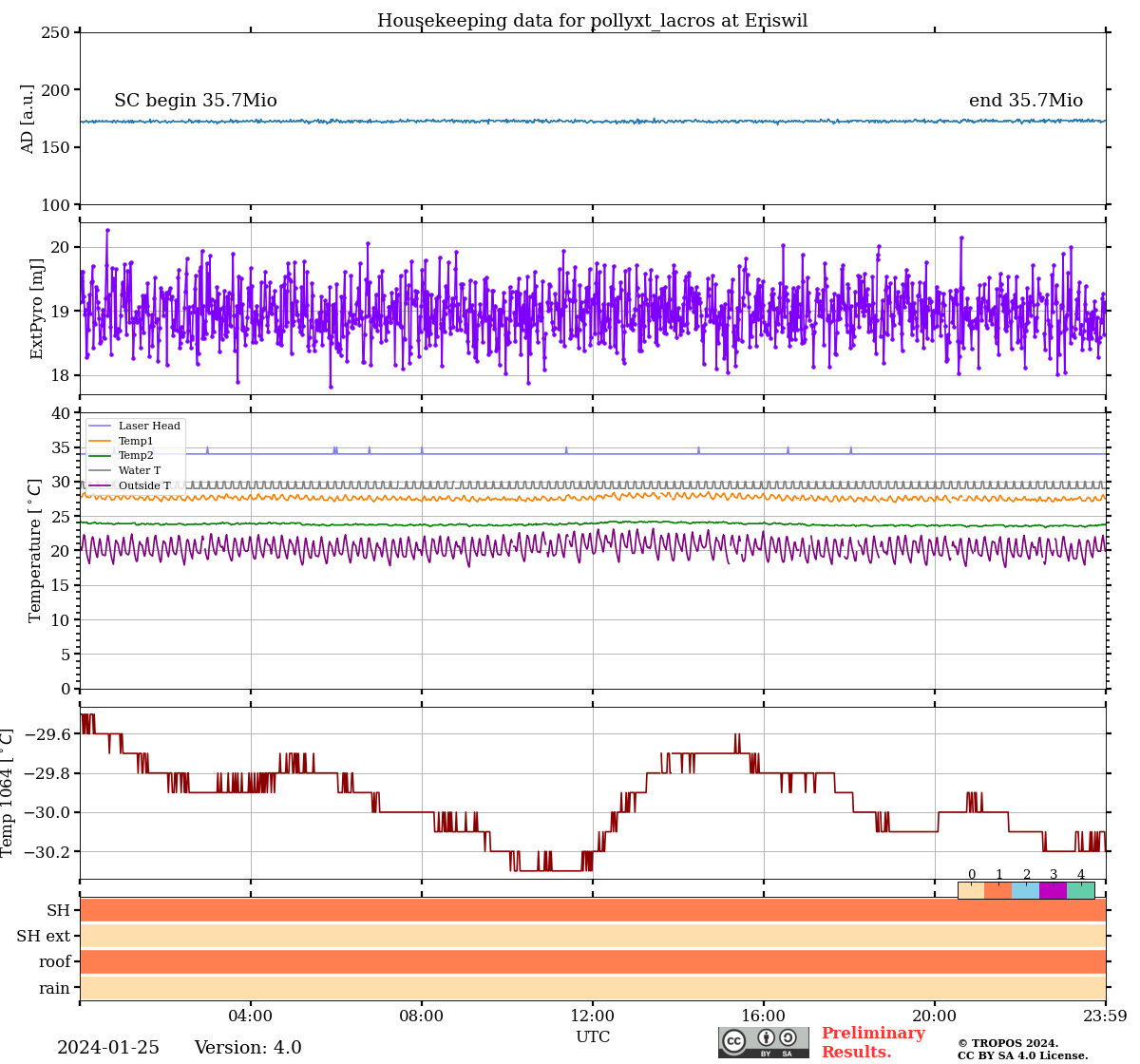Screen dimensions: 1140x1064
Task: Select the status 2 blue color swatch
Action: point(1026,890)
